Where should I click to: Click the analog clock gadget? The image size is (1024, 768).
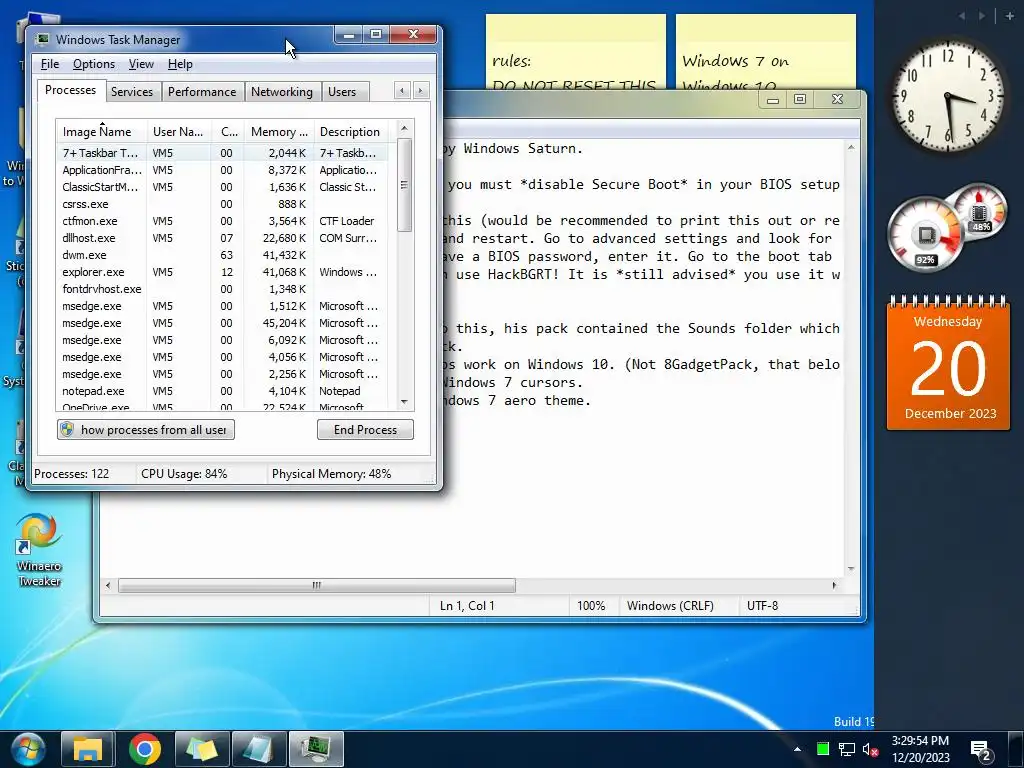coord(948,96)
